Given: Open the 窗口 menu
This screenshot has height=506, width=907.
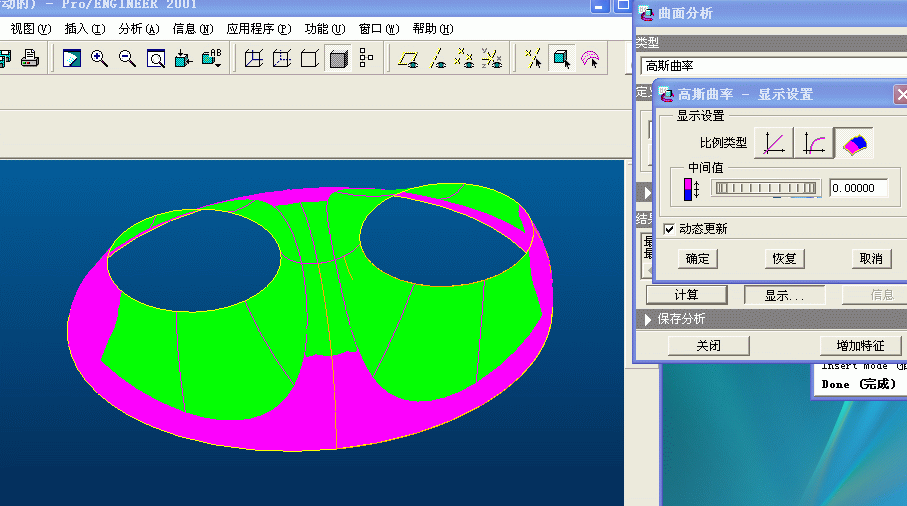Looking at the screenshot, I should [x=379, y=29].
